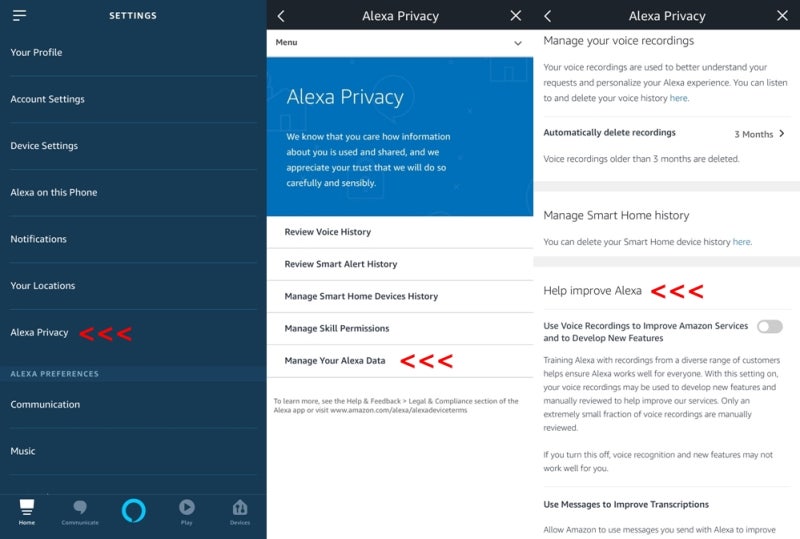
Task: Select Review Voice History
Action: click(x=400, y=232)
